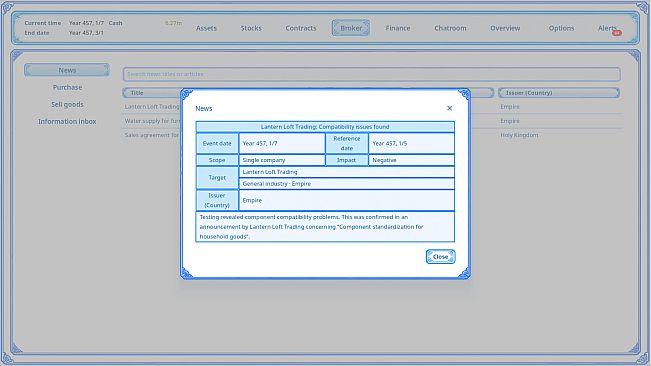Open Purchase in the sidebar
The width and height of the screenshot is (651, 366).
point(67,87)
